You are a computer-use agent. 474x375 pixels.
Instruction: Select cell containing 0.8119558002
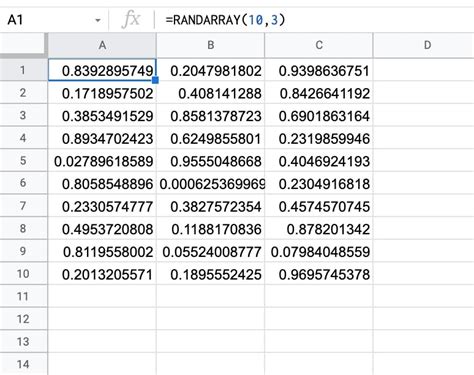click(x=102, y=251)
